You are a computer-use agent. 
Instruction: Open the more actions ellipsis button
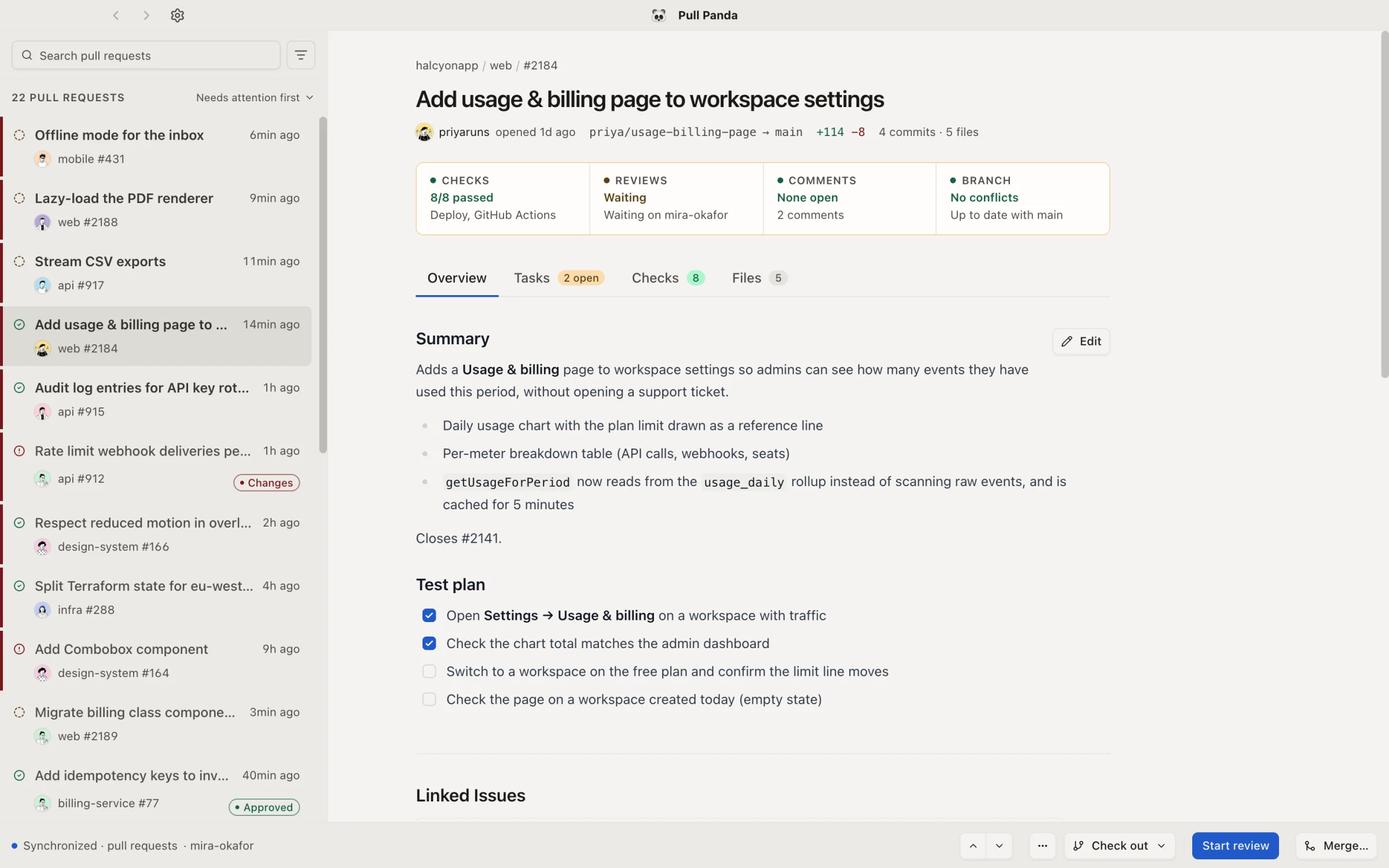point(1042,846)
